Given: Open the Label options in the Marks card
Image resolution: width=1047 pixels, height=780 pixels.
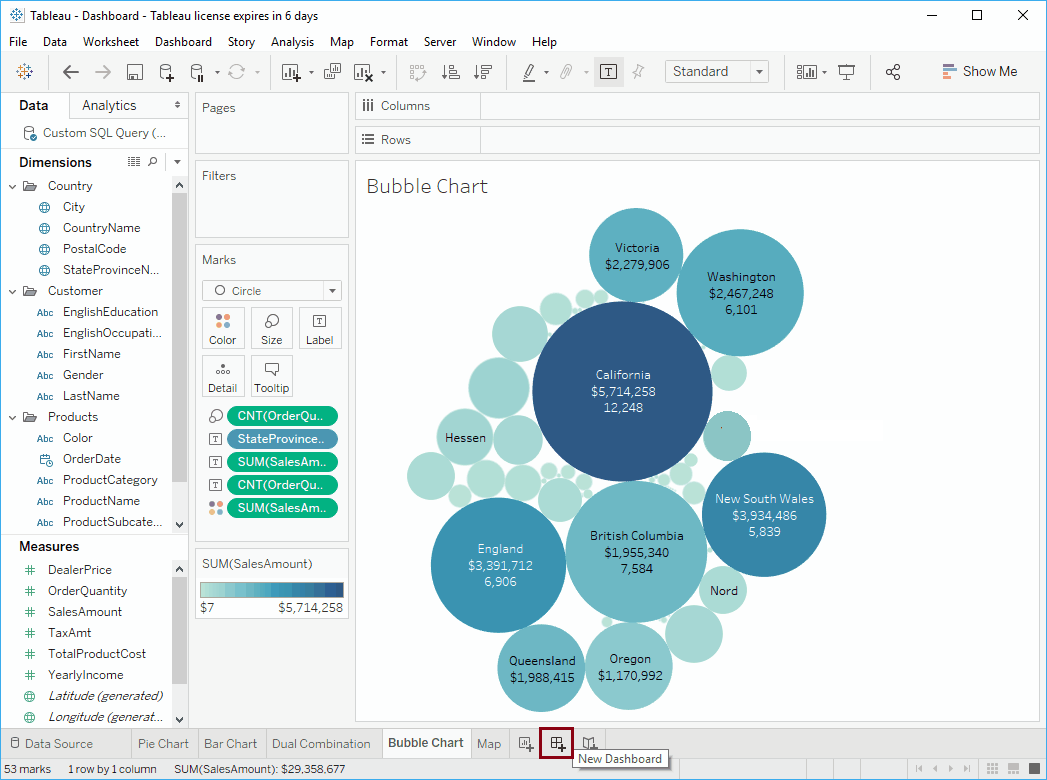Looking at the screenshot, I should click(x=319, y=327).
